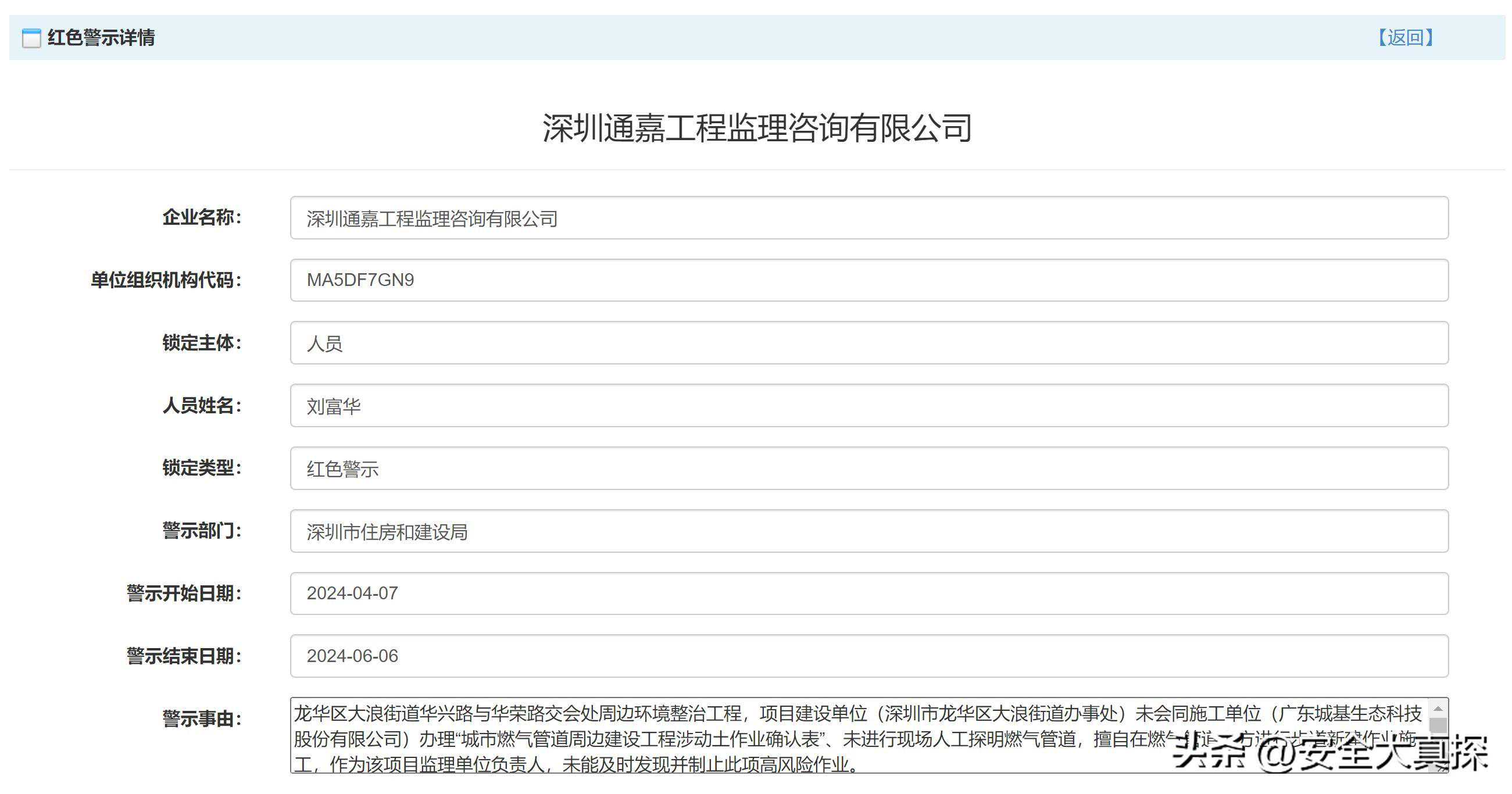Click the 红色警示详情 header title text
This screenshot has width=1512, height=794.
point(101,38)
